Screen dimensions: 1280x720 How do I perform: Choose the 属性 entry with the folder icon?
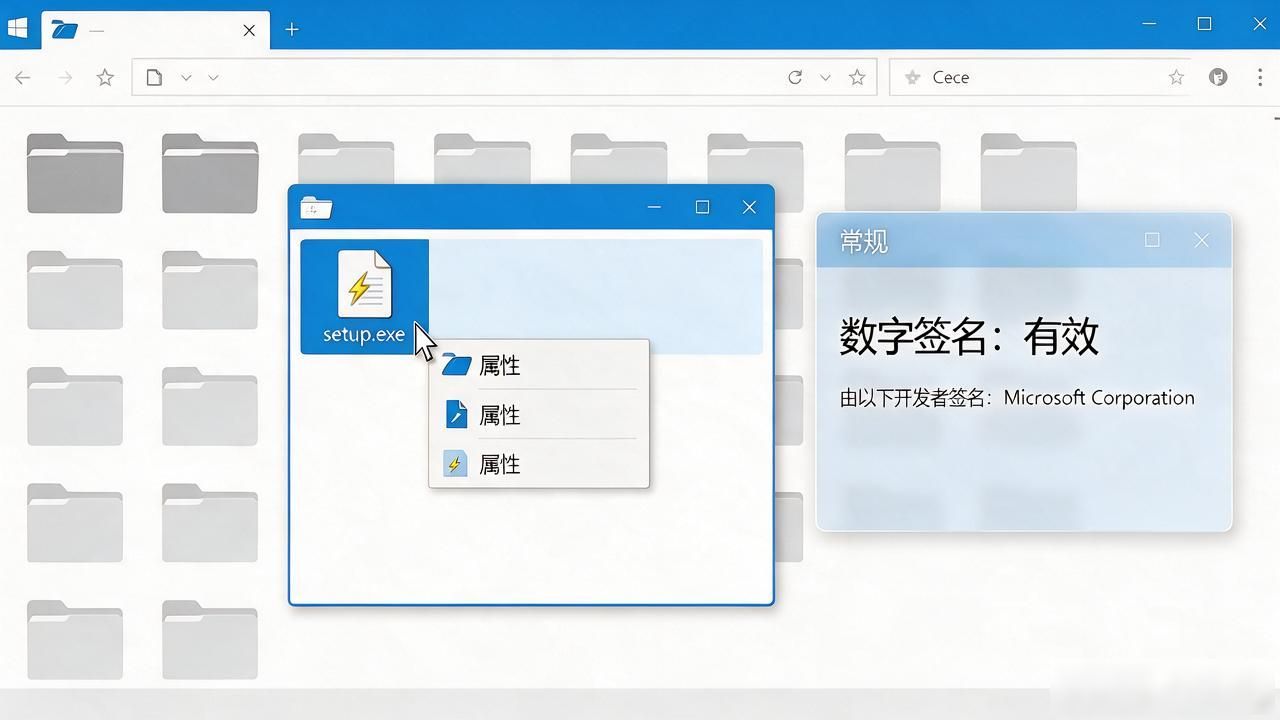point(539,366)
